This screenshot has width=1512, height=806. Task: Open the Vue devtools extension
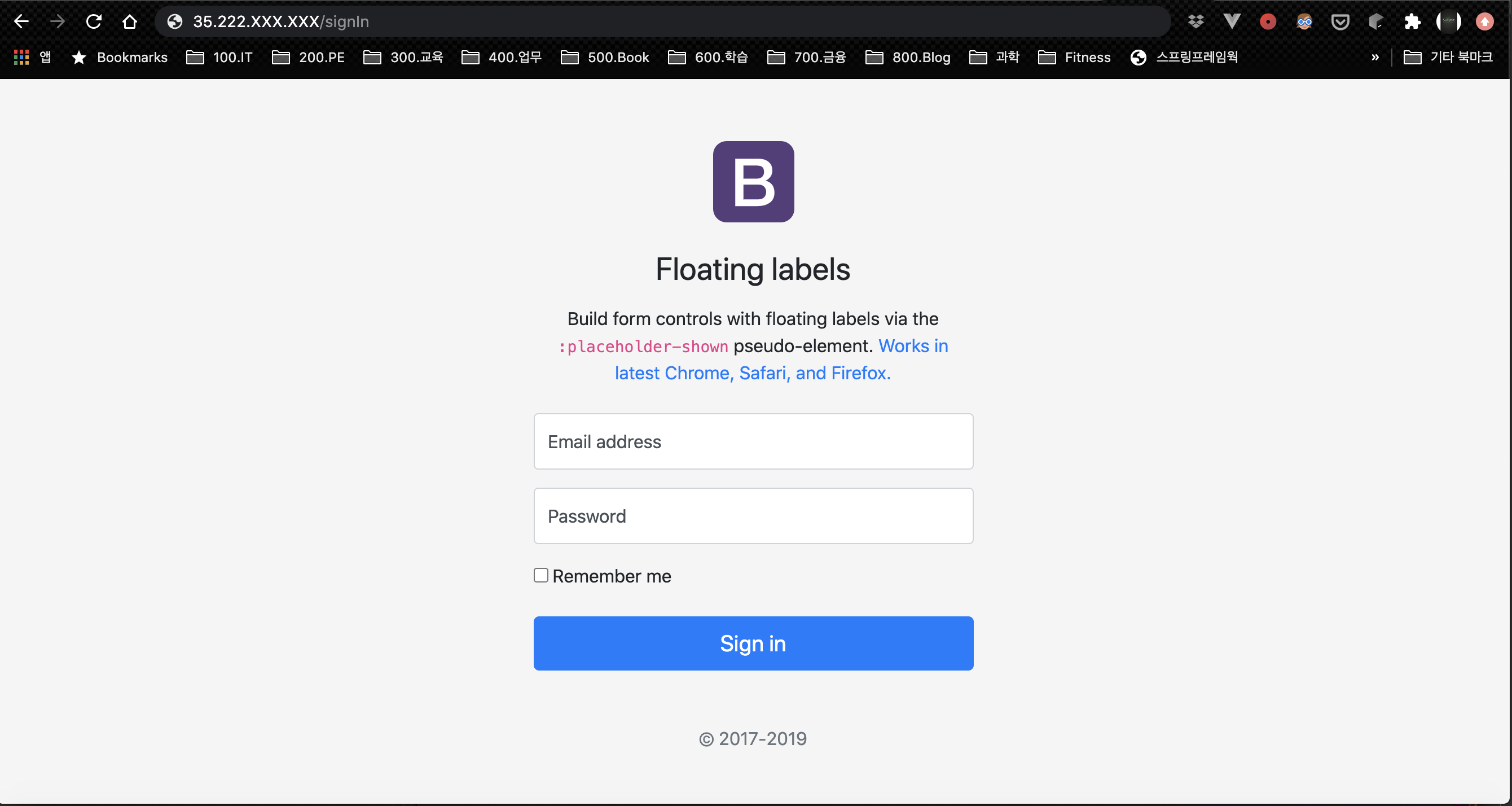coord(1232,21)
